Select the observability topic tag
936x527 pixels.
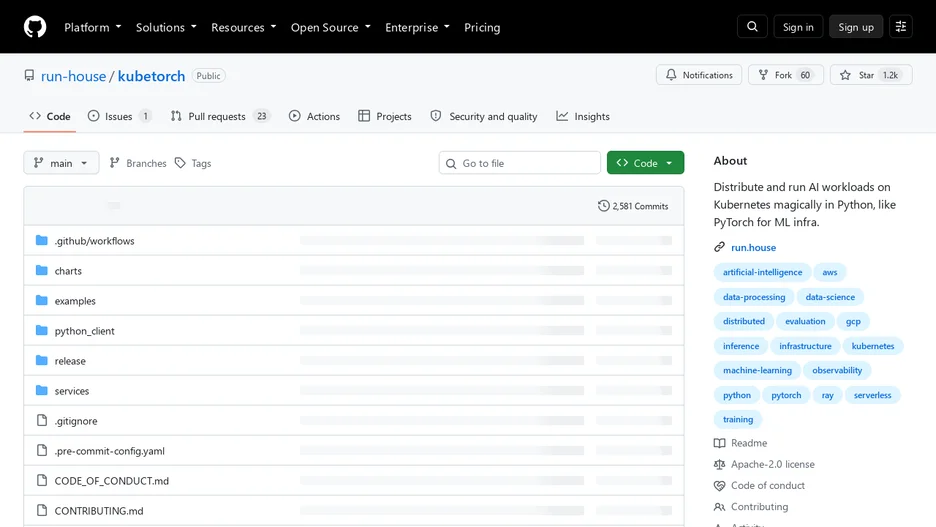837,371
